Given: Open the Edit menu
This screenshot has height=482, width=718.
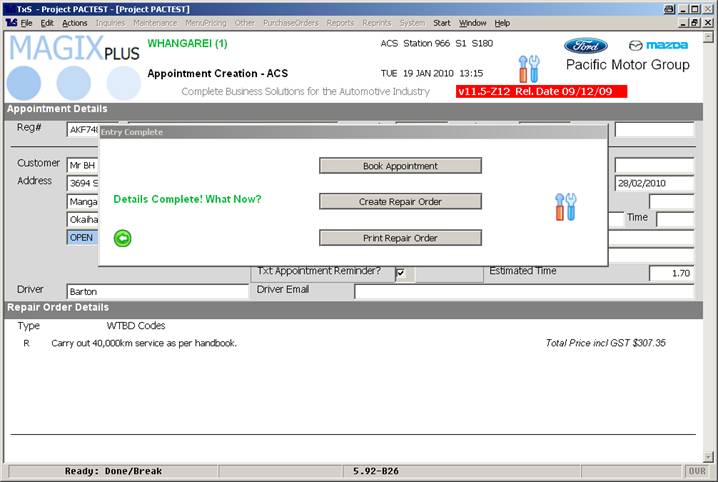Looking at the screenshot, I should (47, 22).
